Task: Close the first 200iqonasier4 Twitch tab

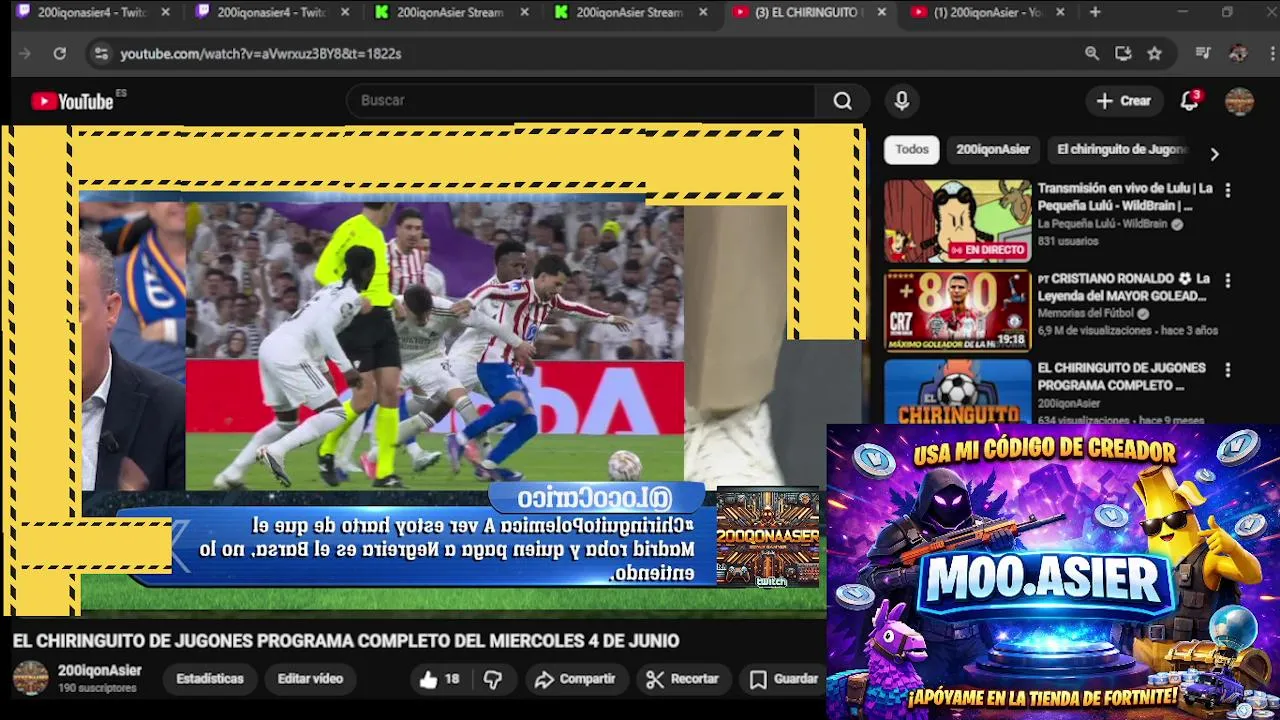Action: pyautogui.click(x=166, y=12)
